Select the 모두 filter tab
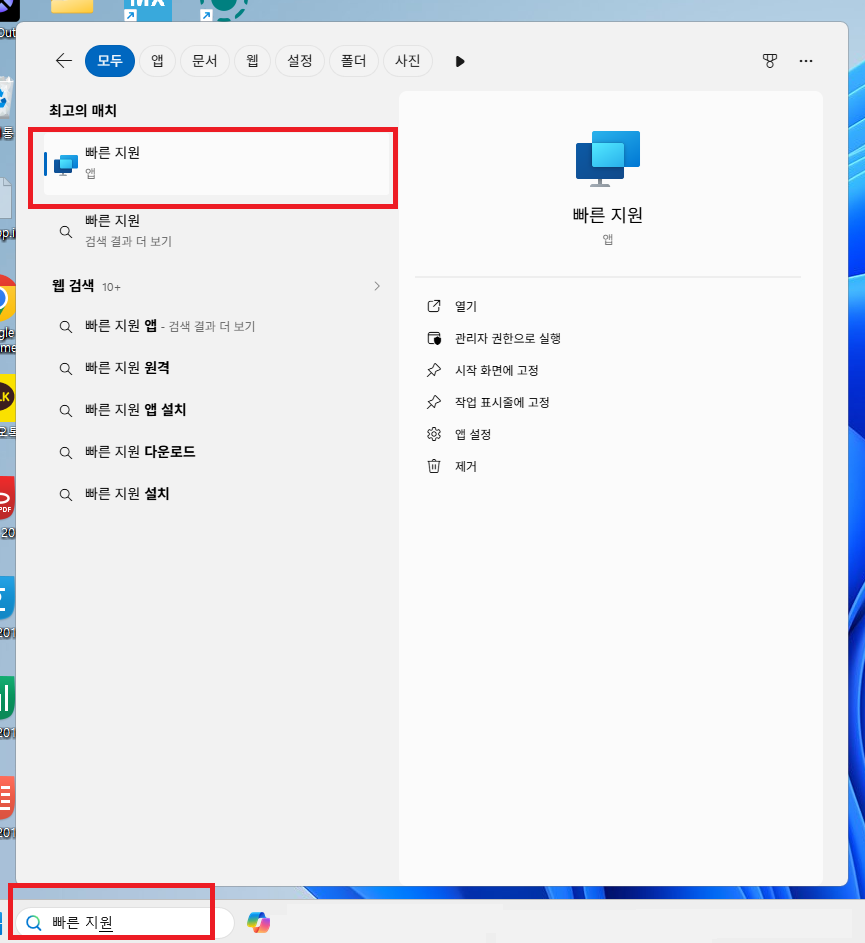Screen dimensions: 865x943 (x=109, y=61)
